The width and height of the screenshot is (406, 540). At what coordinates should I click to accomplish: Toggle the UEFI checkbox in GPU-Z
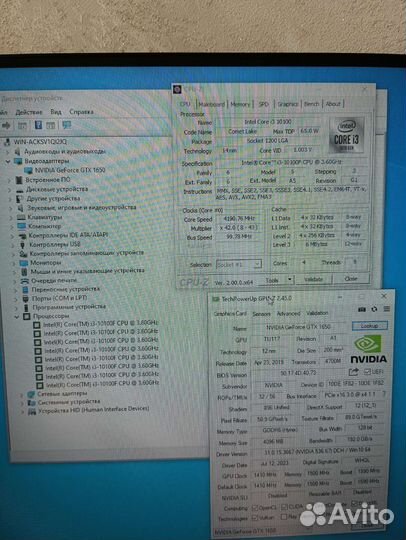coord(367,372)
